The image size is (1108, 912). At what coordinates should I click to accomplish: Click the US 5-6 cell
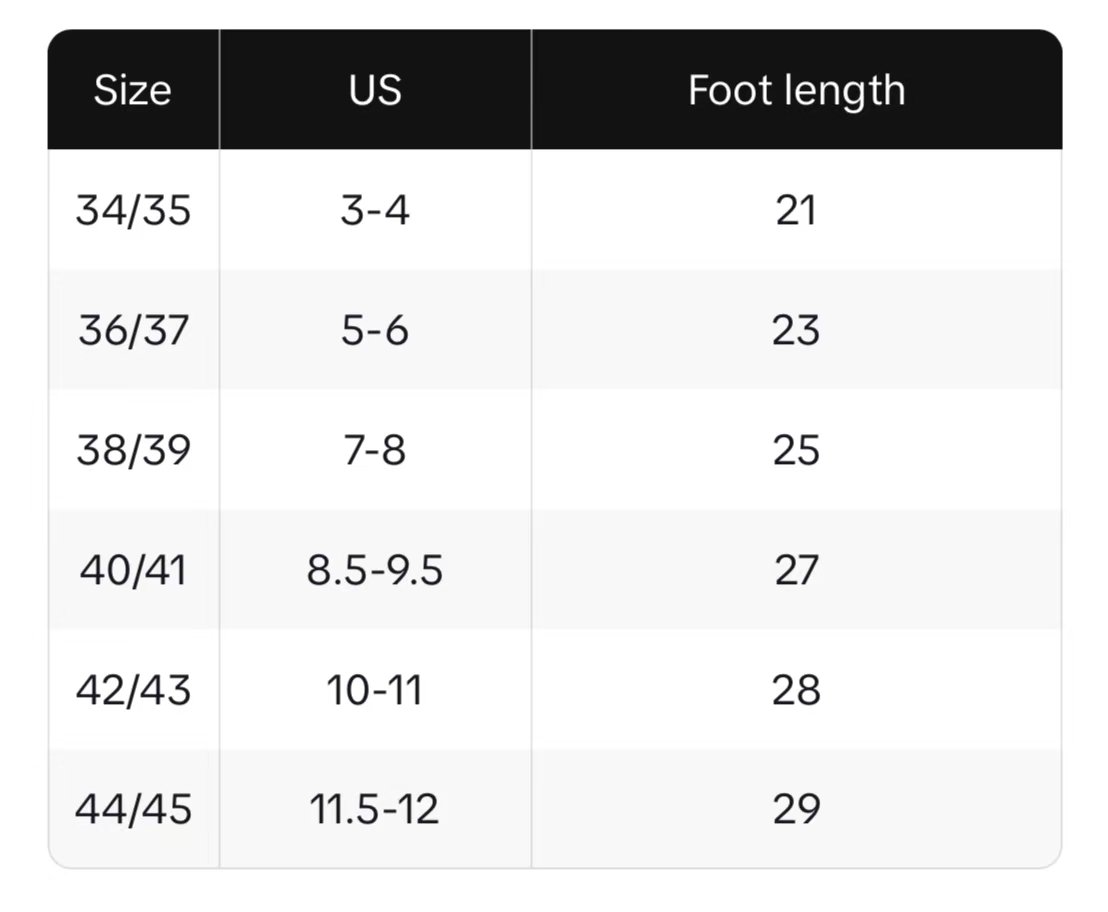point(375,331)
